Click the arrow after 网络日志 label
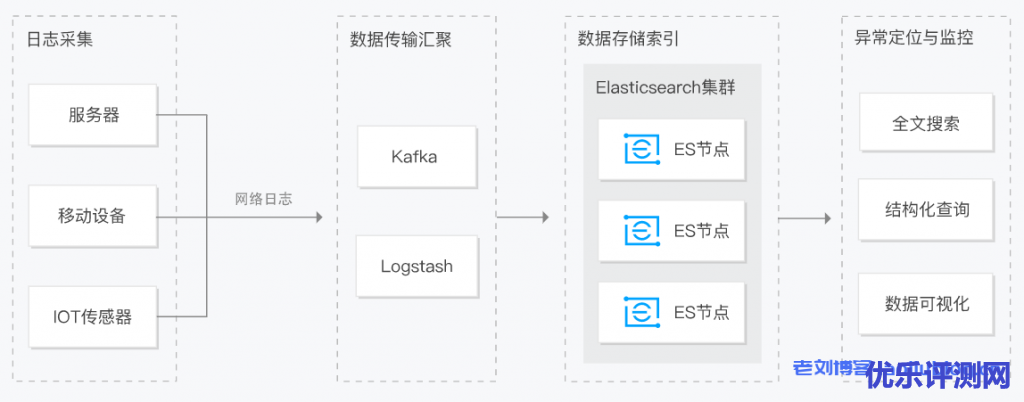Image resolution: width=1024 pixels, height=402 pixels. [318, 217]
